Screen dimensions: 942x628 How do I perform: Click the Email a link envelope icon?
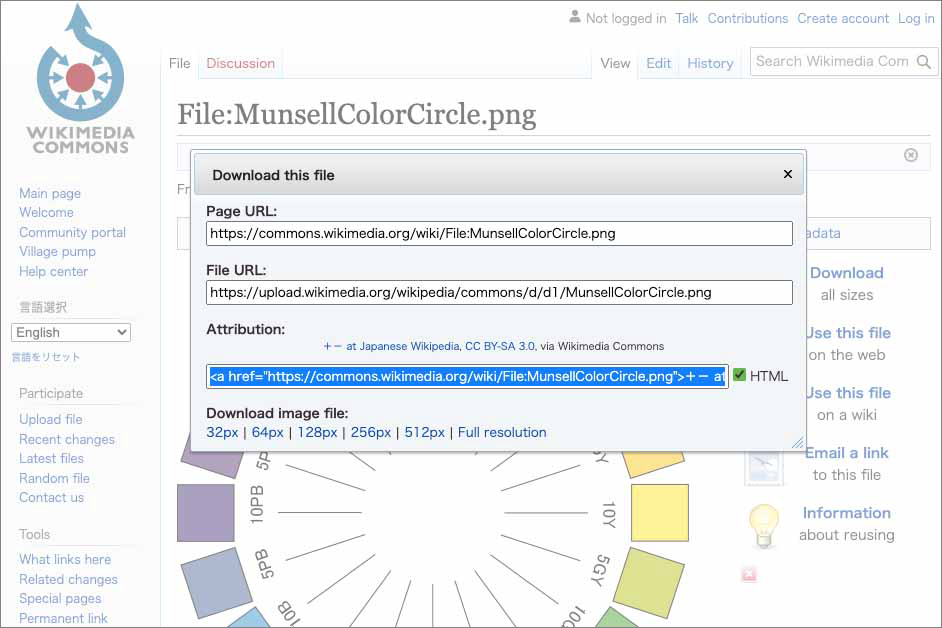764,465
